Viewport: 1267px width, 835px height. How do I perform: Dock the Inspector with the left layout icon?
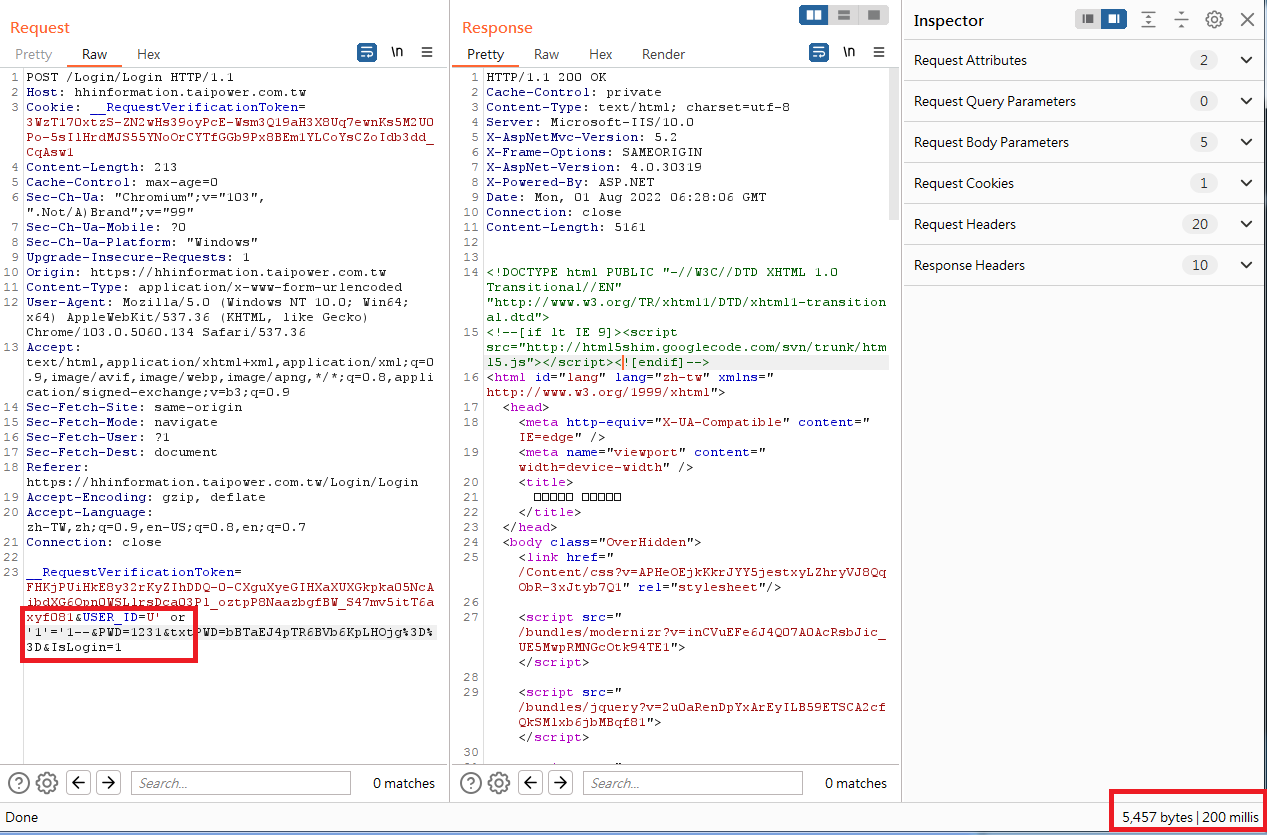pyautogui.click(x=1088, y=20)
